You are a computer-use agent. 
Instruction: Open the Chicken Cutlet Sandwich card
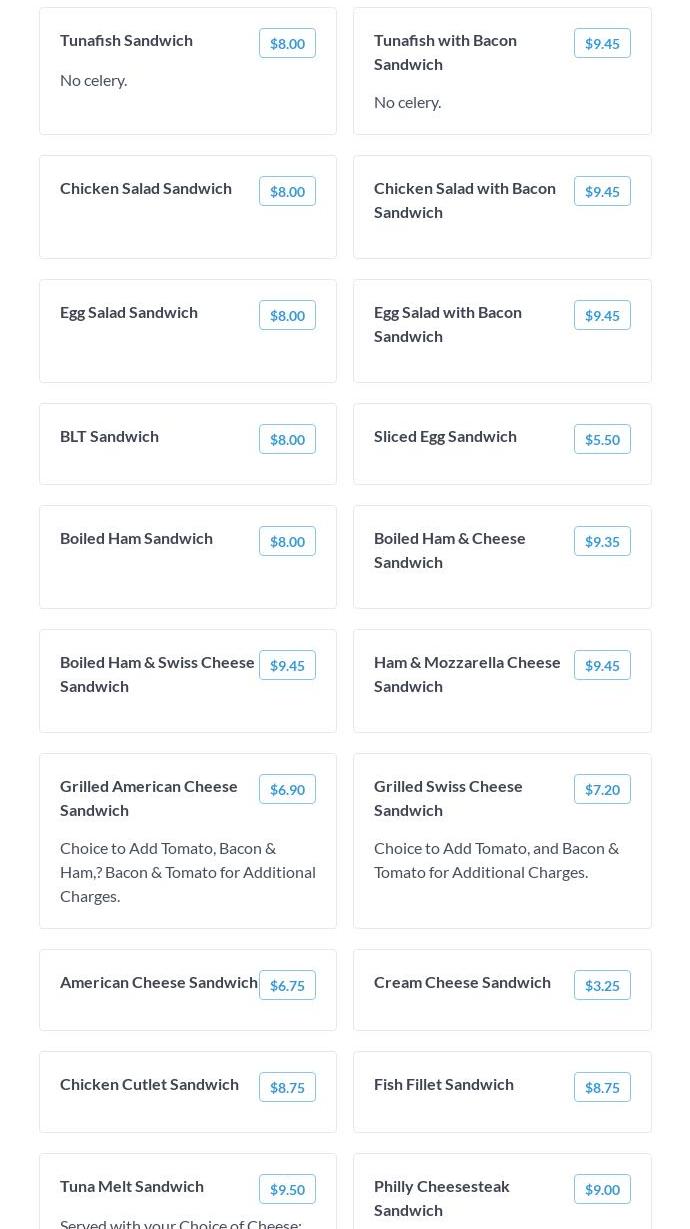point(188,1092)
